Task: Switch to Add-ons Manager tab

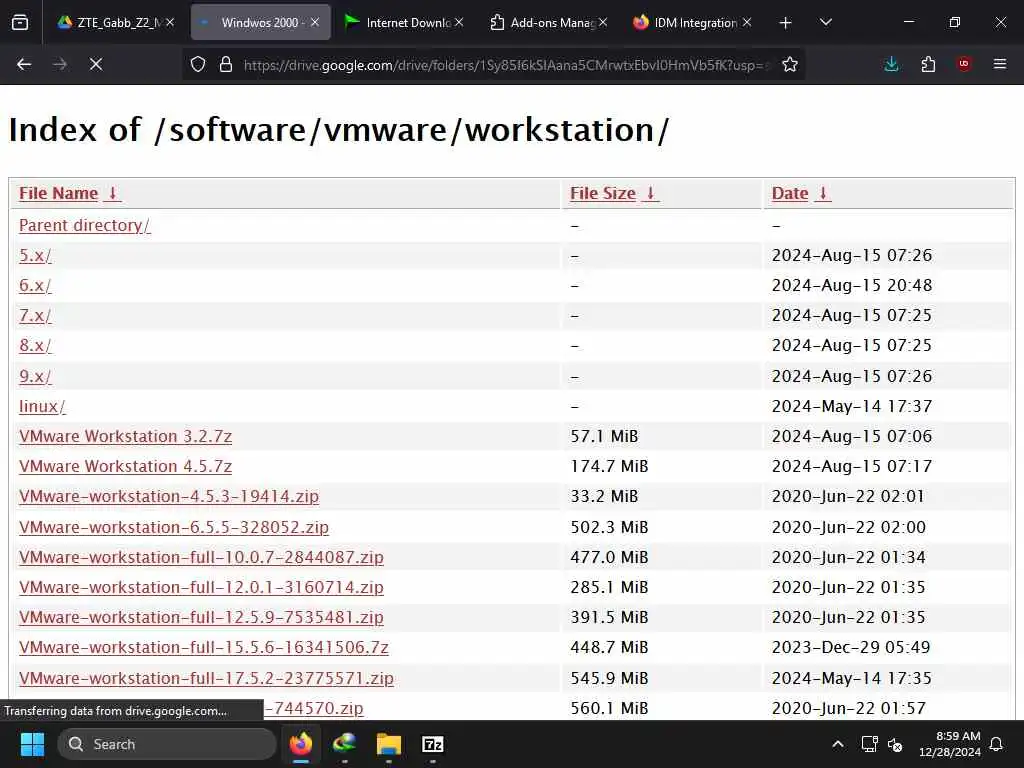Action: point(549,22)
